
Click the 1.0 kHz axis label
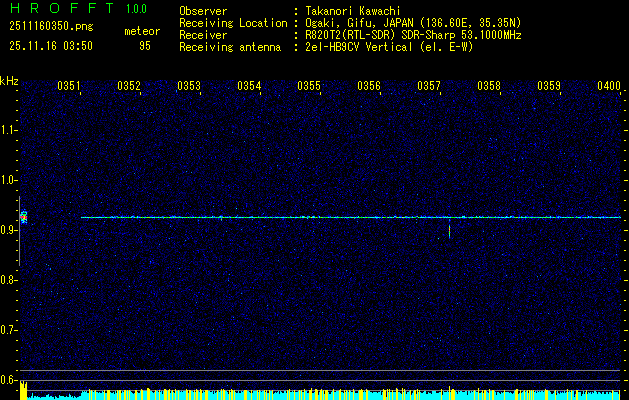(x=8, y=180)
